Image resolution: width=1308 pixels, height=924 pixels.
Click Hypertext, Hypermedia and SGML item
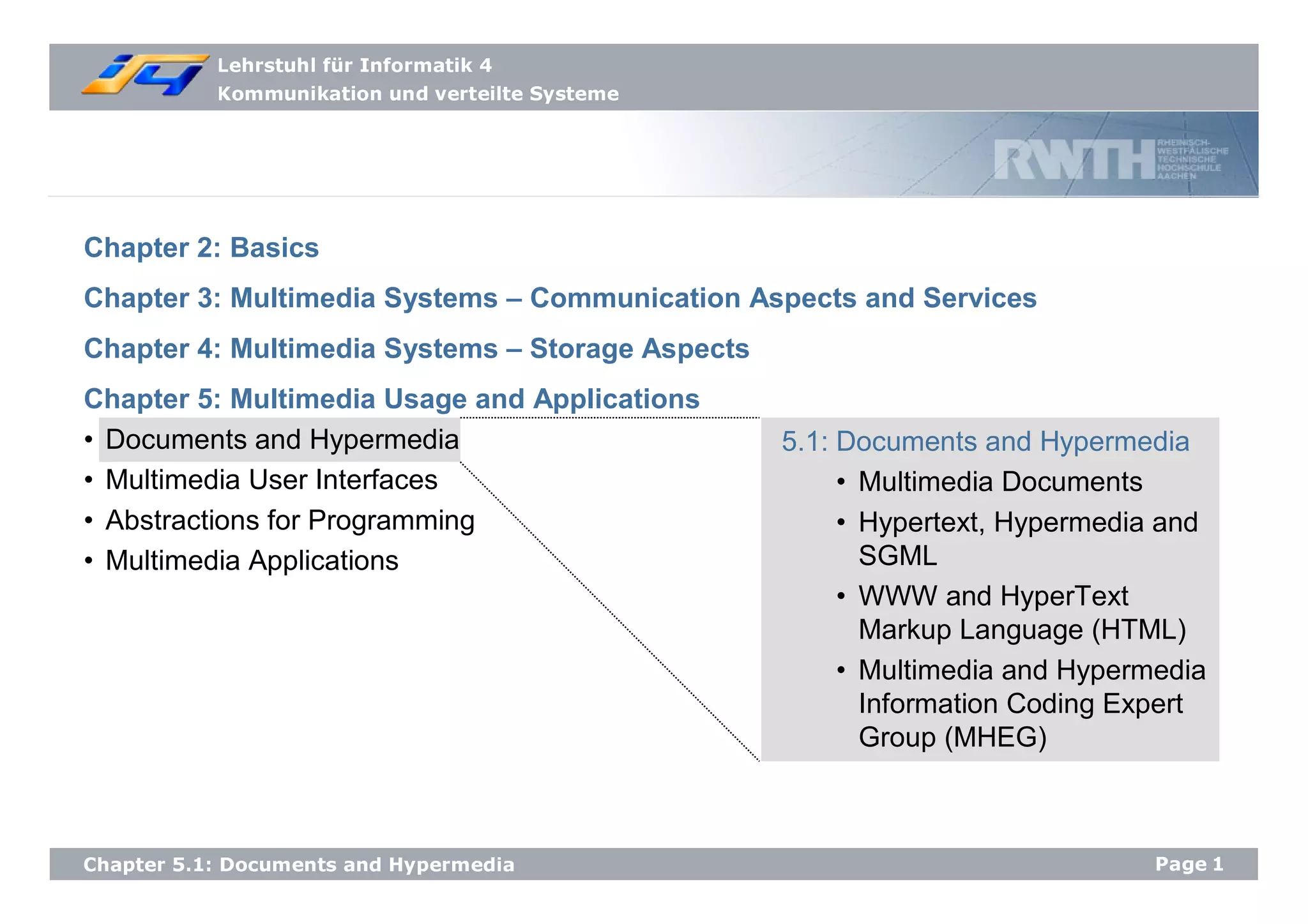coord(1027,539)
